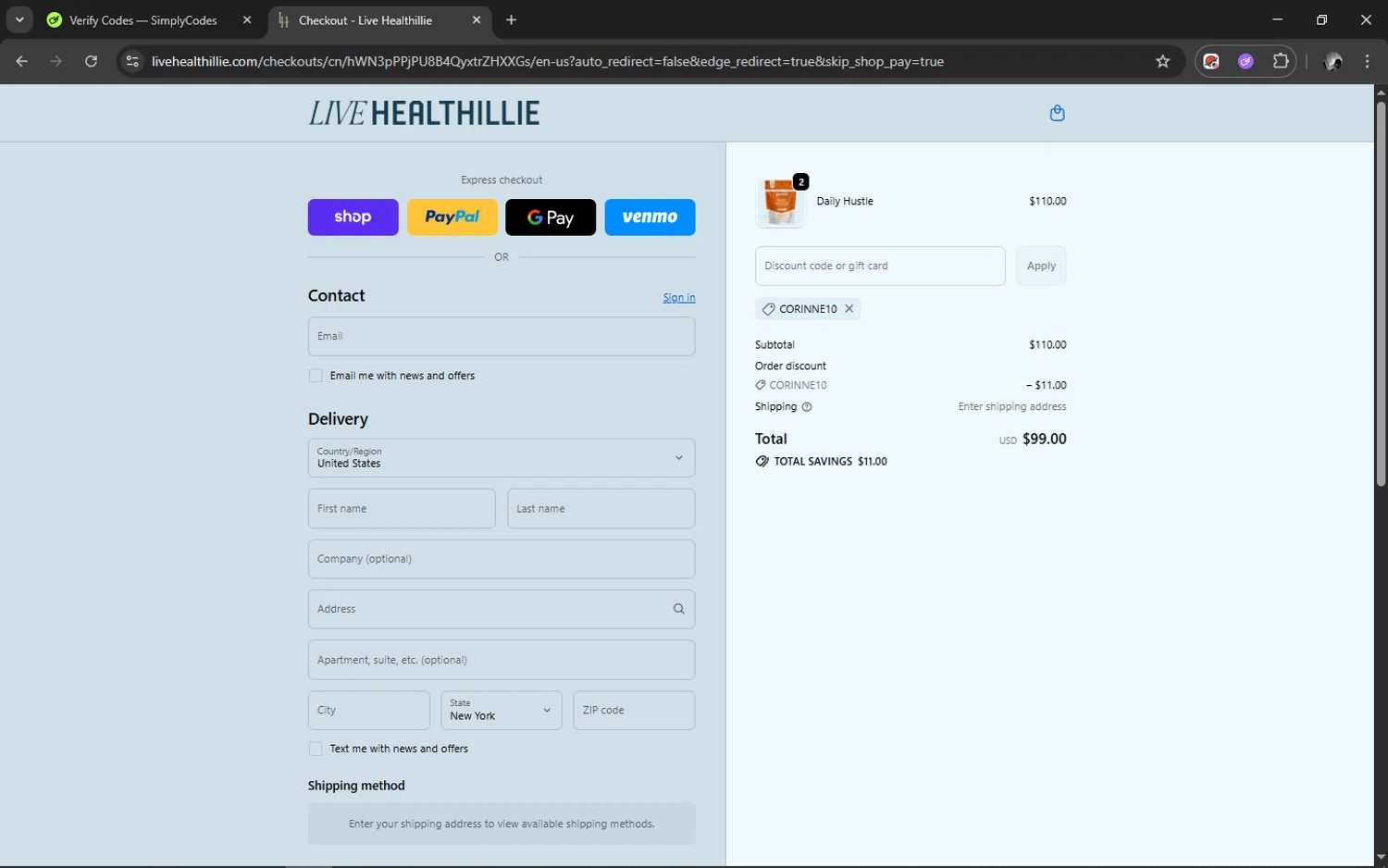Image resolution: width=1388 pixels, height=868 pixels.
Task: Close the Verify Codes SimplyCodes tab
Action: tap(247, 19)
